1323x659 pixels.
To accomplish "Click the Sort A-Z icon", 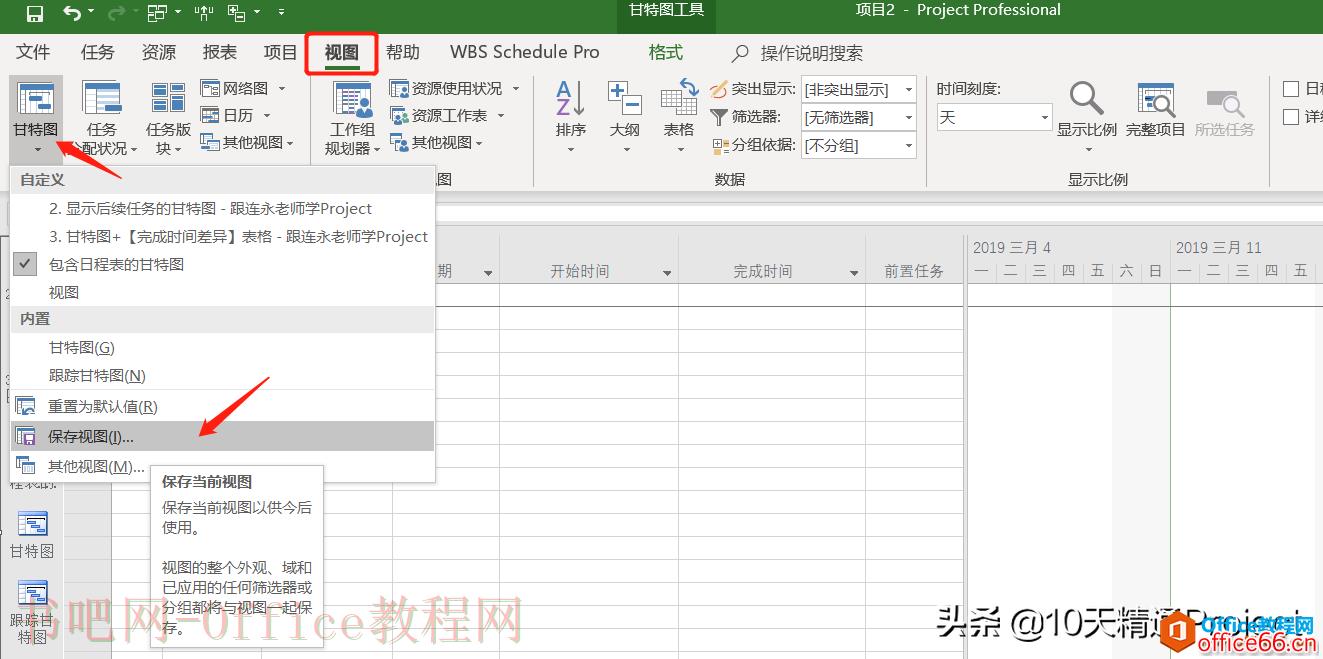I will click(x=570, y=99).
